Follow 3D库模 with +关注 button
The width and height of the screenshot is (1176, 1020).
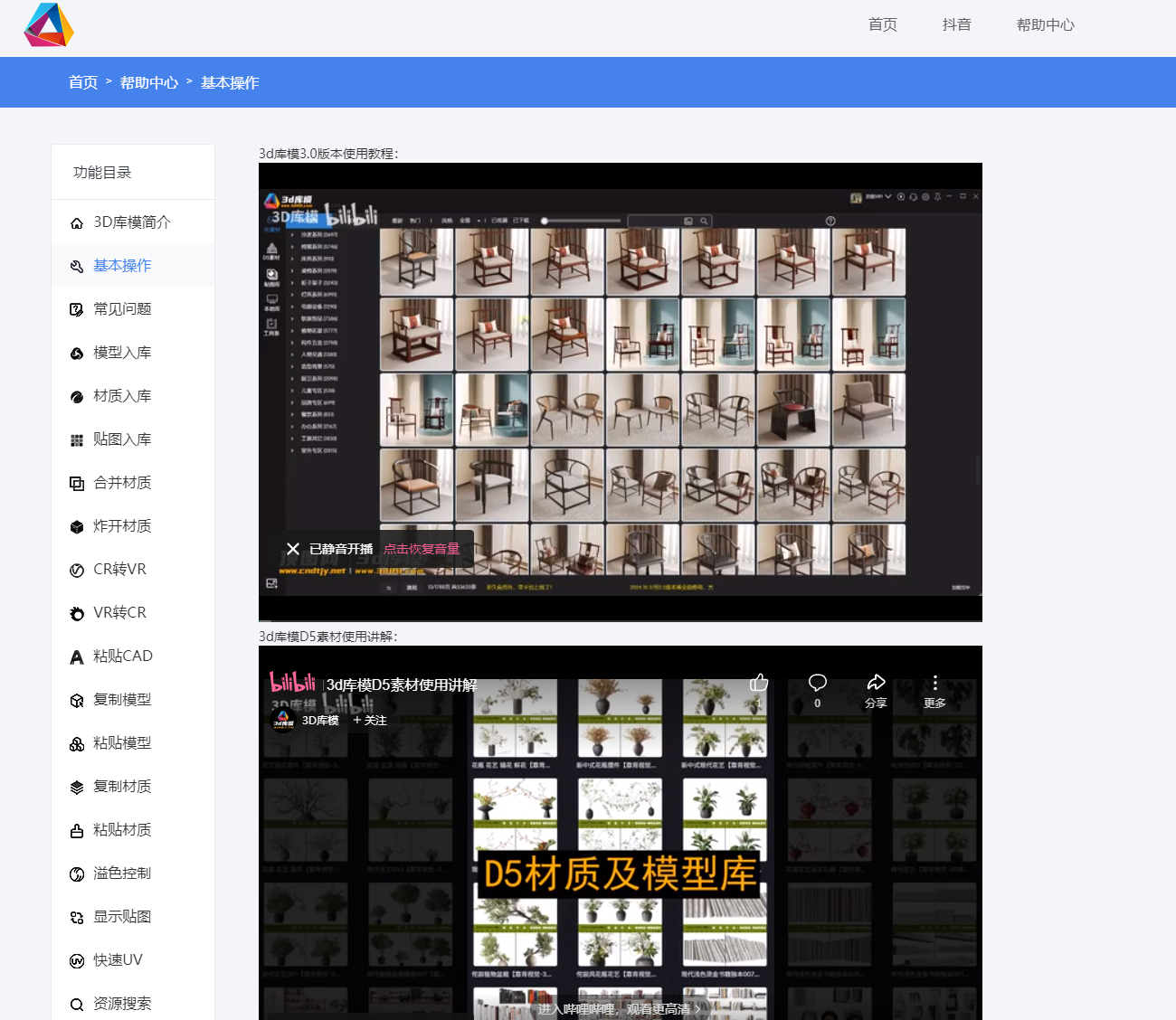click(370, 721)
